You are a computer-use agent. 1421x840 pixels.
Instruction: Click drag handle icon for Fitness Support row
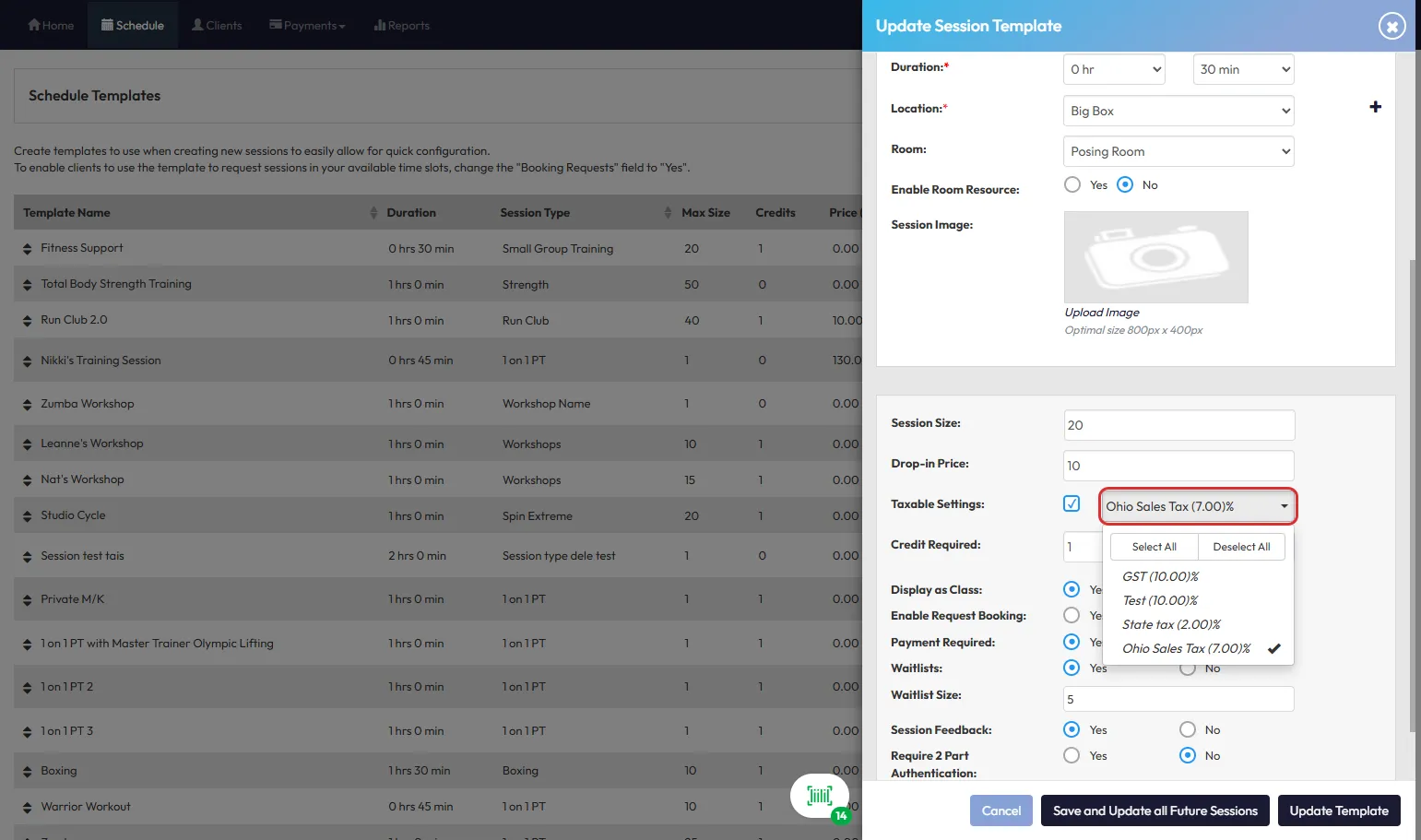[27, 249]
